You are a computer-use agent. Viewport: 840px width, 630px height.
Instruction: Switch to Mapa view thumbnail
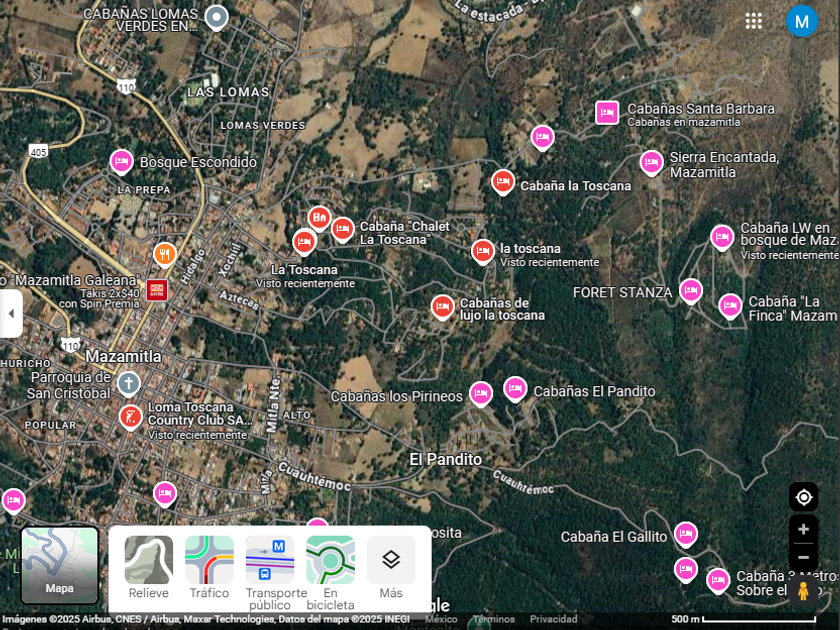point(59,565)
